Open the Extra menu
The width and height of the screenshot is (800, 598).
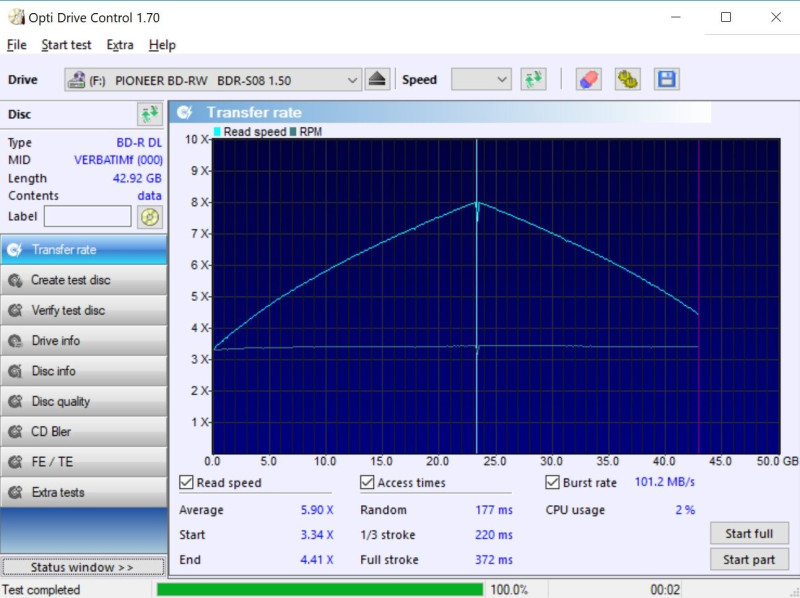point(120,45)
